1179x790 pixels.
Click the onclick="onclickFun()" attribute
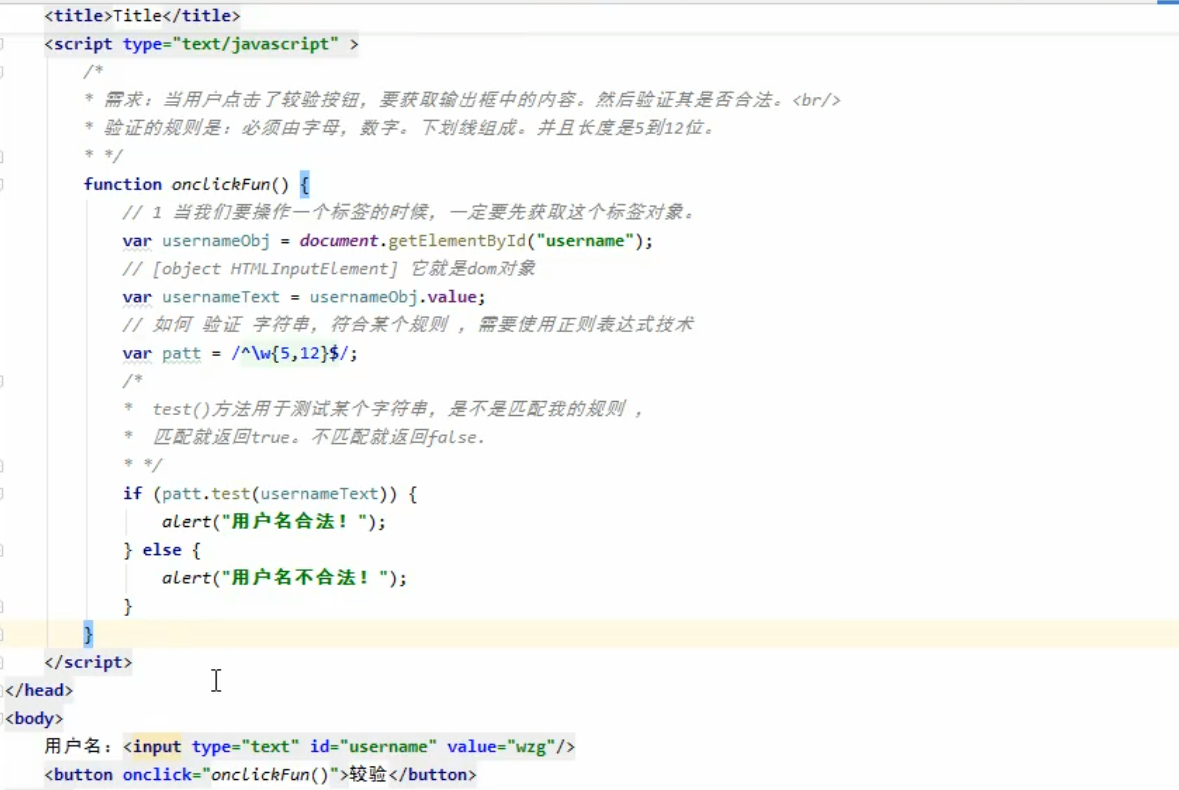coord(231,775)
